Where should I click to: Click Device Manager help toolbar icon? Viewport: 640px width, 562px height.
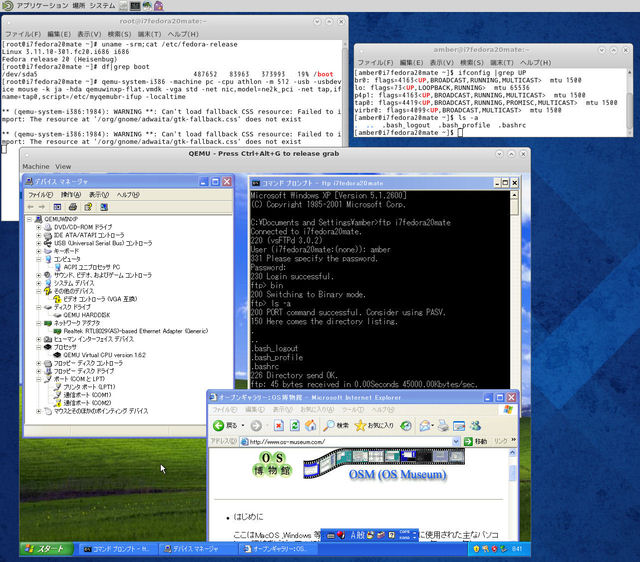tap(88, 207)
